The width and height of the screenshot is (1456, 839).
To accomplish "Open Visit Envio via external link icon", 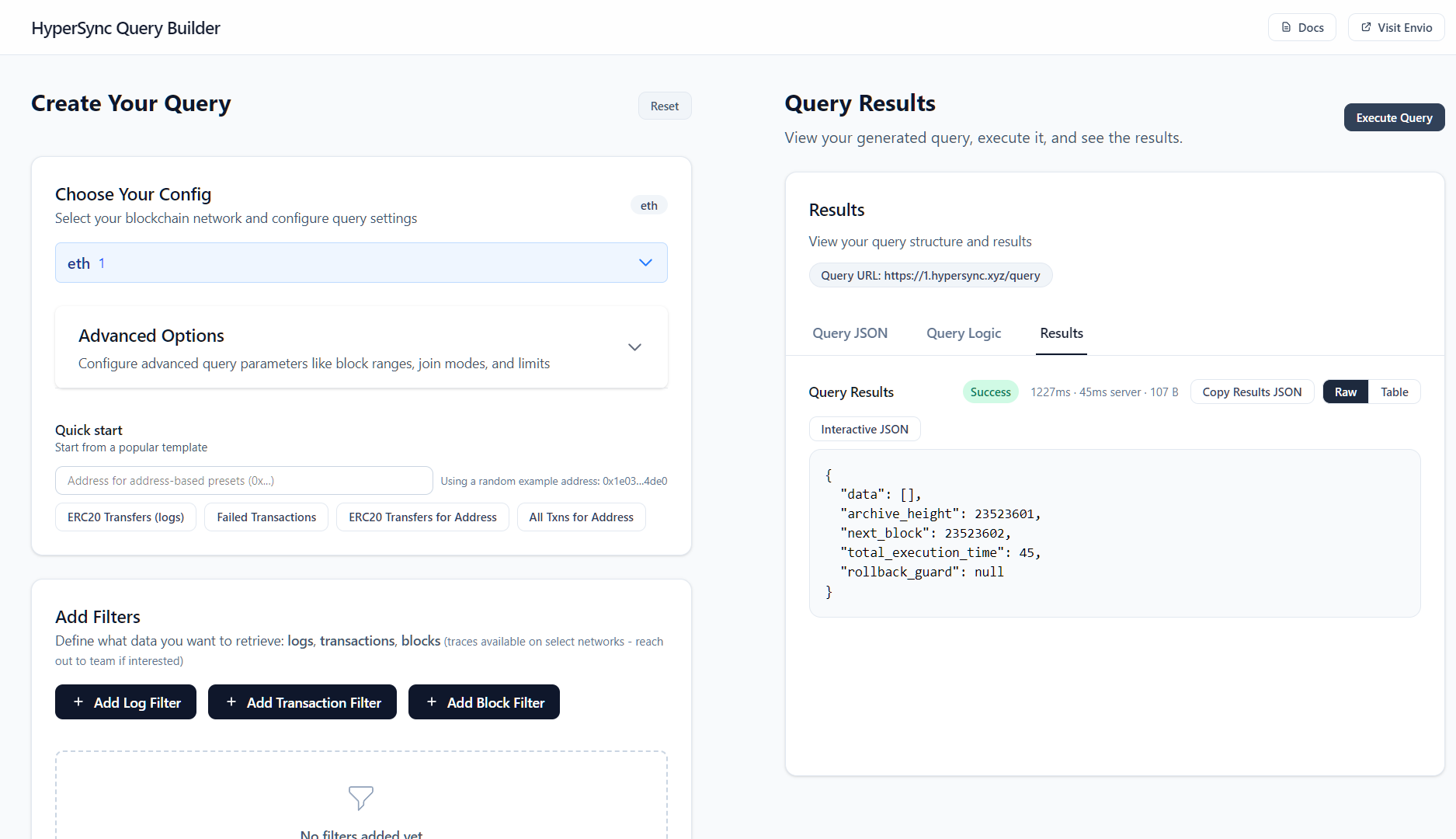I will (x=1366, y=26).
